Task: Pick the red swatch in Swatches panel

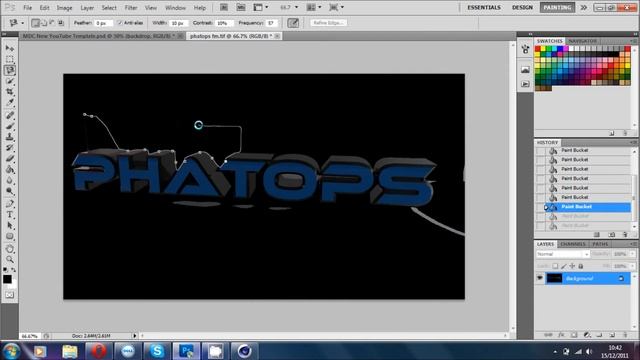Action: click(538, 49)
